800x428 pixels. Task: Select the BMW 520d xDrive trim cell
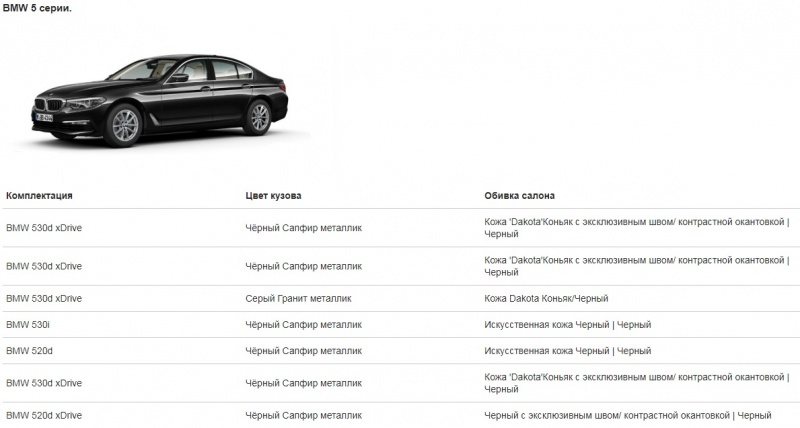coord(44,415)
